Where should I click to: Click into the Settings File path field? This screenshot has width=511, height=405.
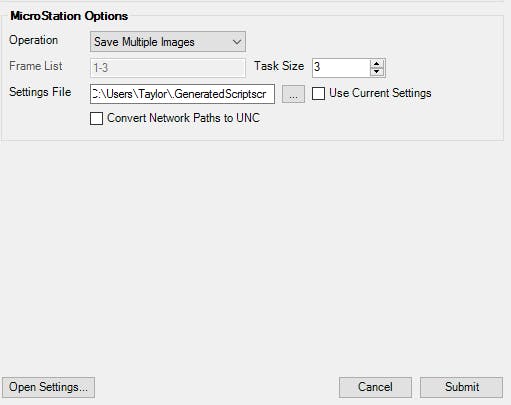point(182,94)
